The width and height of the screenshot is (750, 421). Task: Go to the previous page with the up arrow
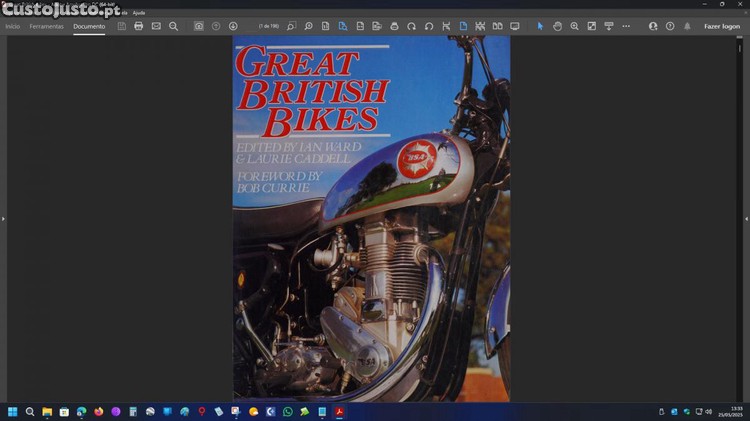click(216, 26)
